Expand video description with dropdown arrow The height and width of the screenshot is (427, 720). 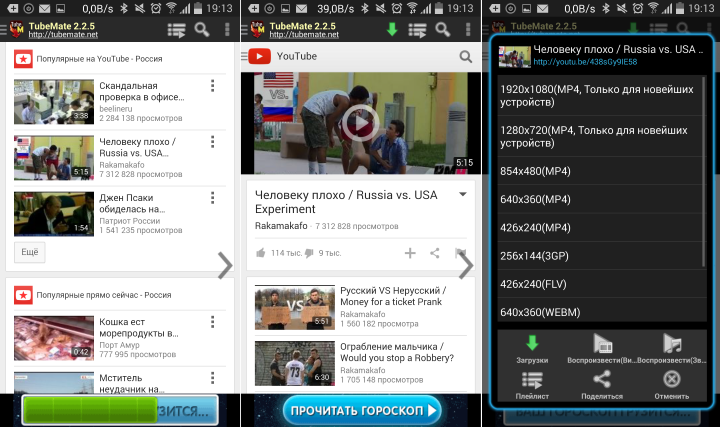(463, 195)
